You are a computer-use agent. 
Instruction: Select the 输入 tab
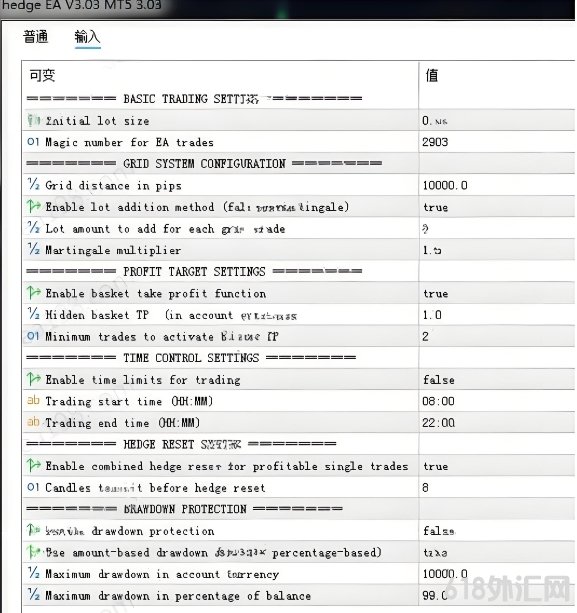point(88,37)
